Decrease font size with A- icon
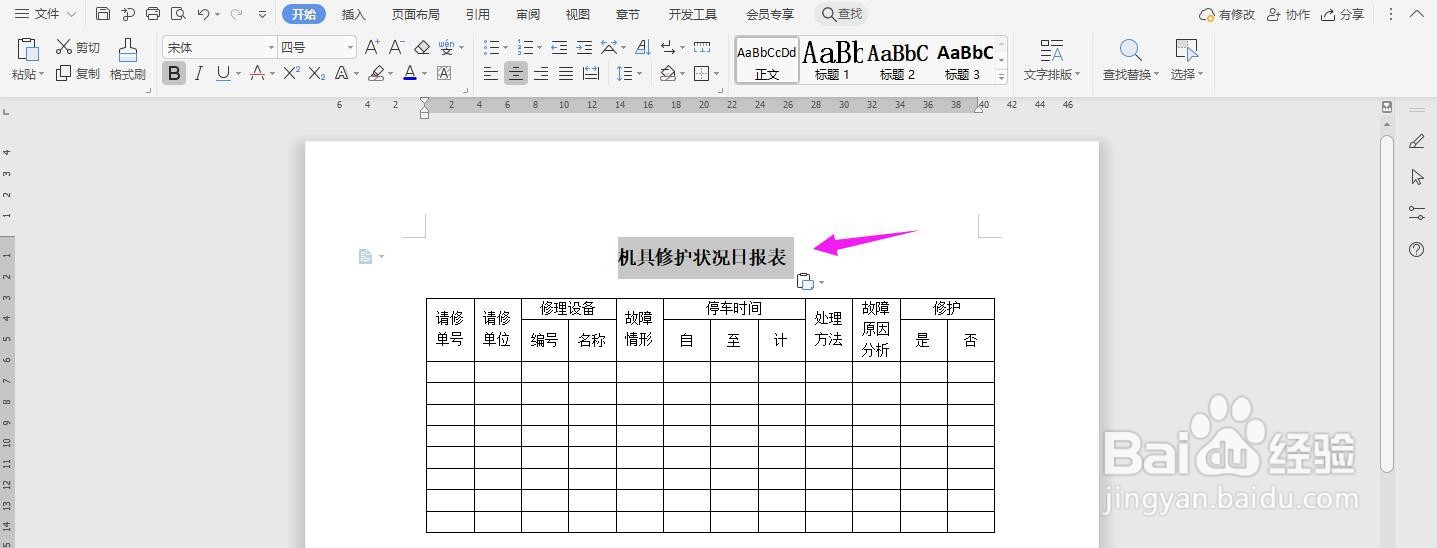The image size is (1437, 548). (396, 47)
